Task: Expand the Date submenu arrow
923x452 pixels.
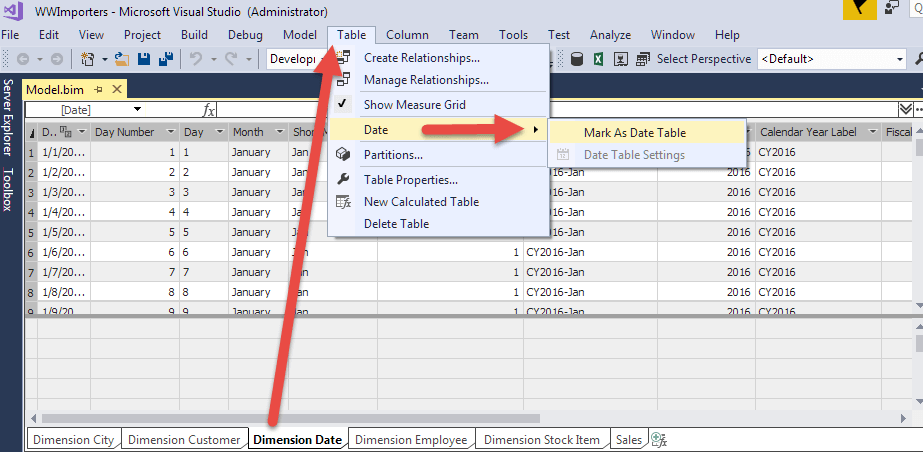Action: (x=534, y=130)
